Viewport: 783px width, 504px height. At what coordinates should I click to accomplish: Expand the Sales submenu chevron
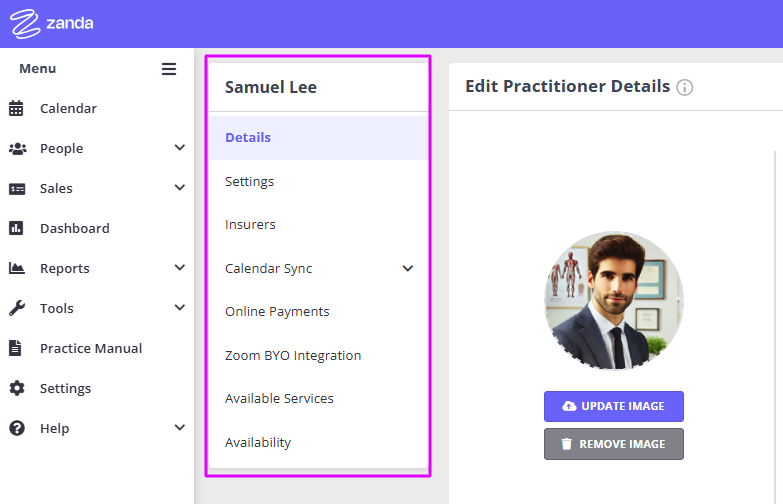pos(180,188)
